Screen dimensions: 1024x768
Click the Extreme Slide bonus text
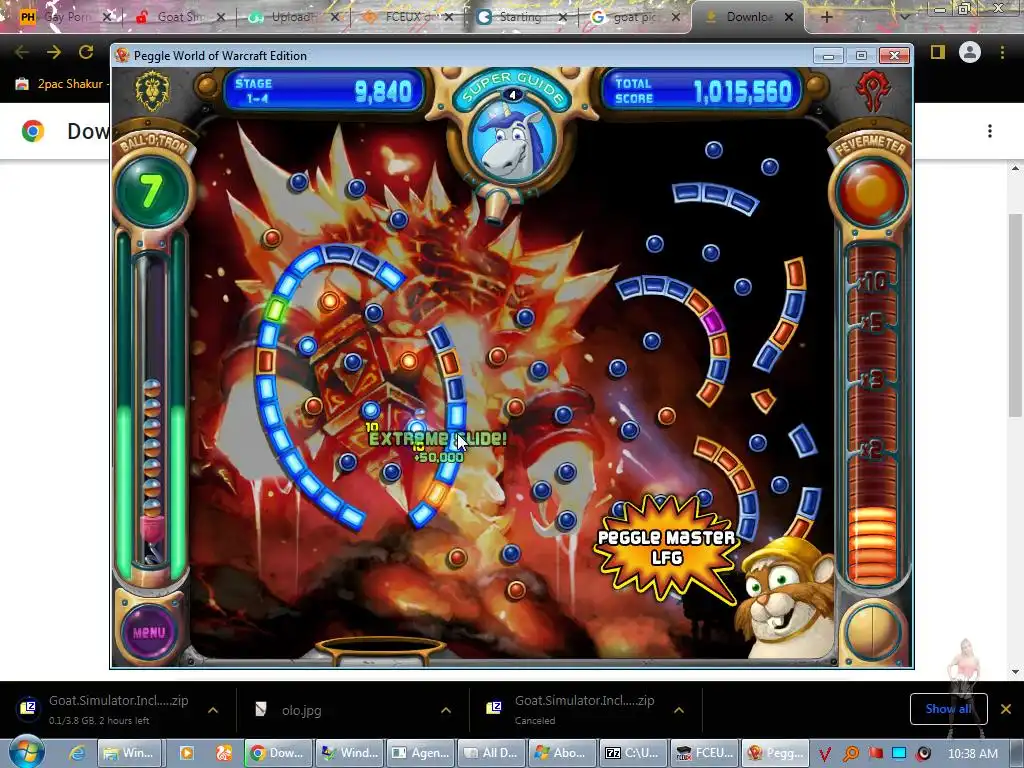coord(438,439)
